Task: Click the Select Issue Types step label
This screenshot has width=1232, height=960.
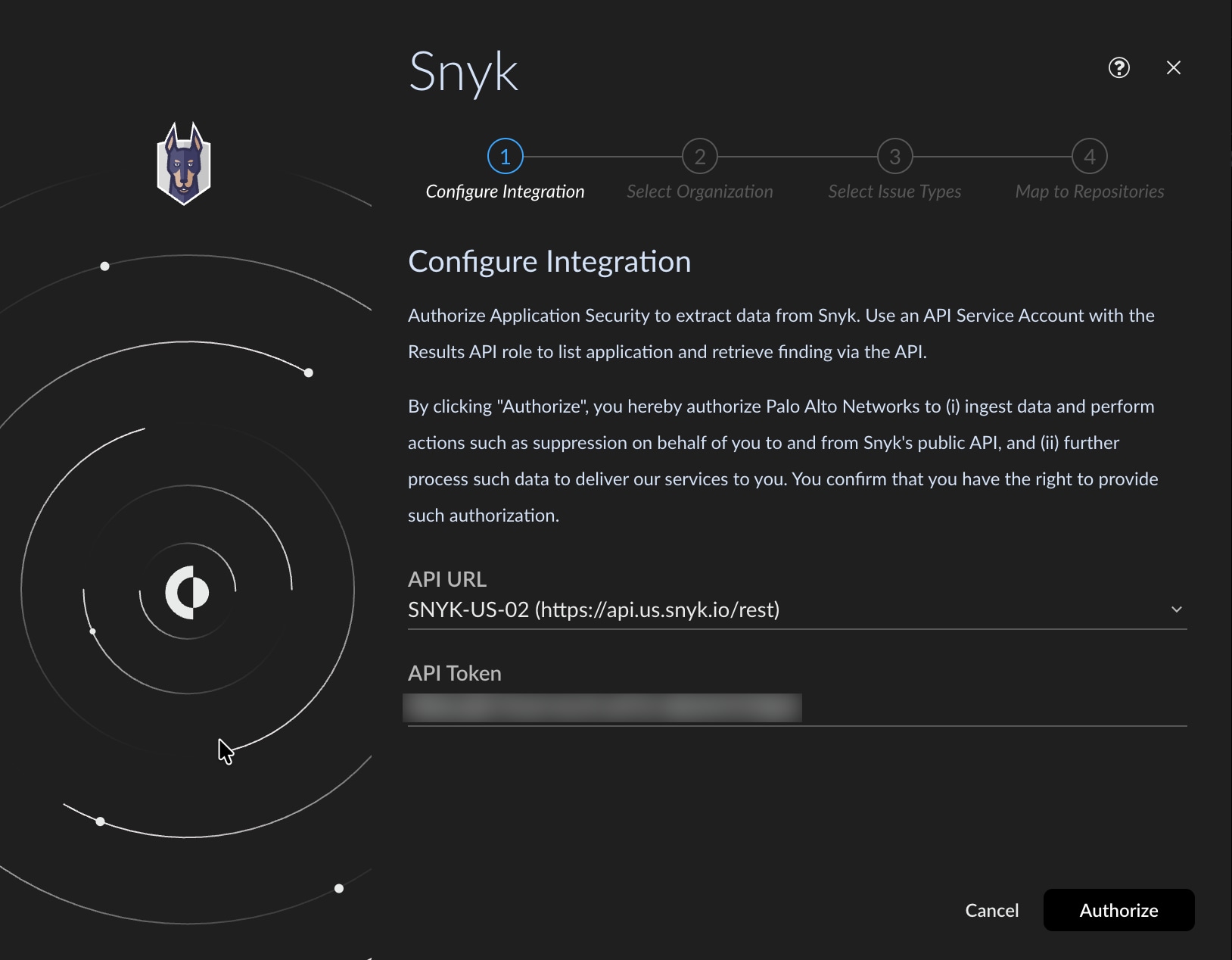Action: pyautogui.click(x=895, y=192)
